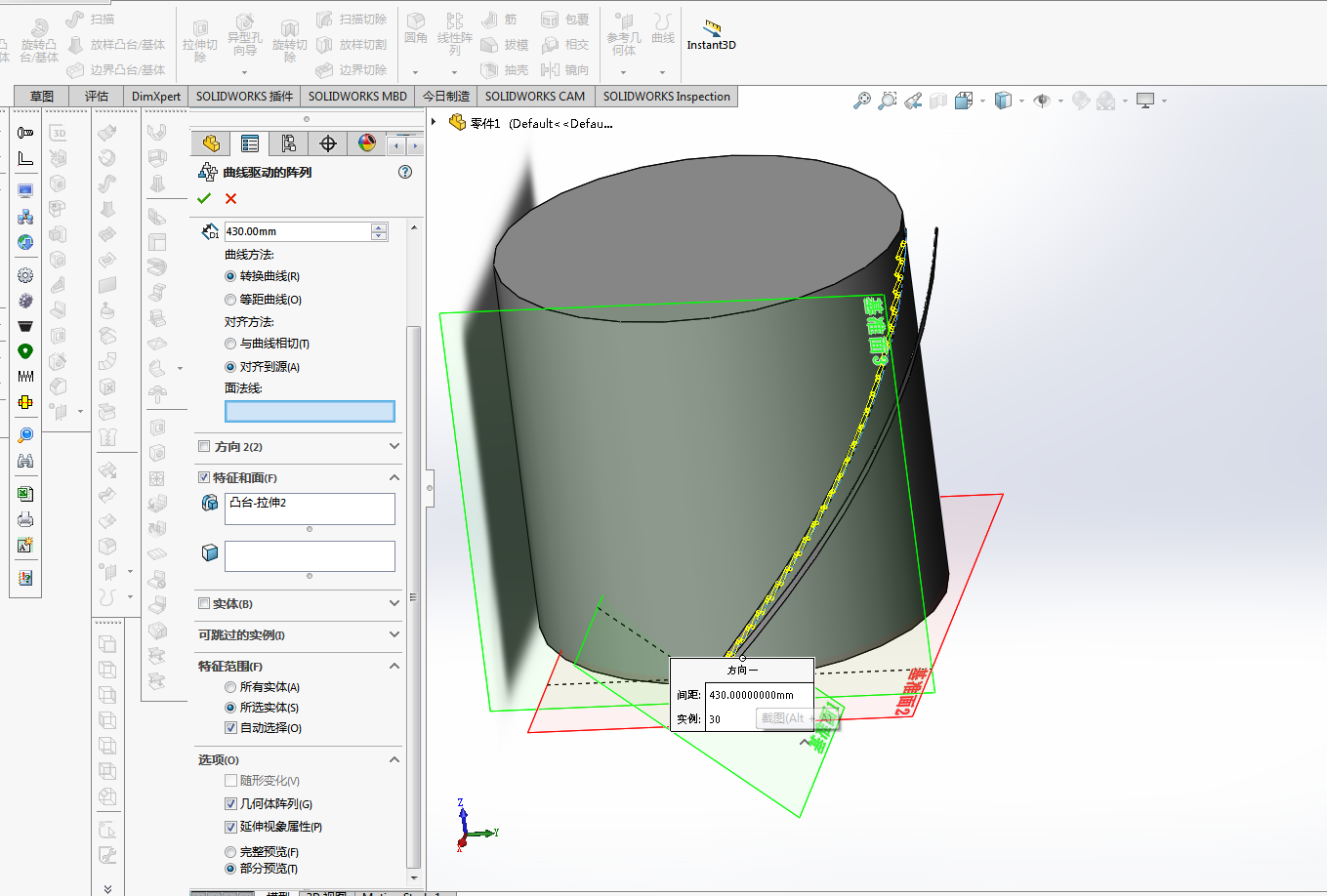The image size is (1327, 896).
Task: Expand the 零件1 flyout feature tree
Action: click(x=435, y=122)
